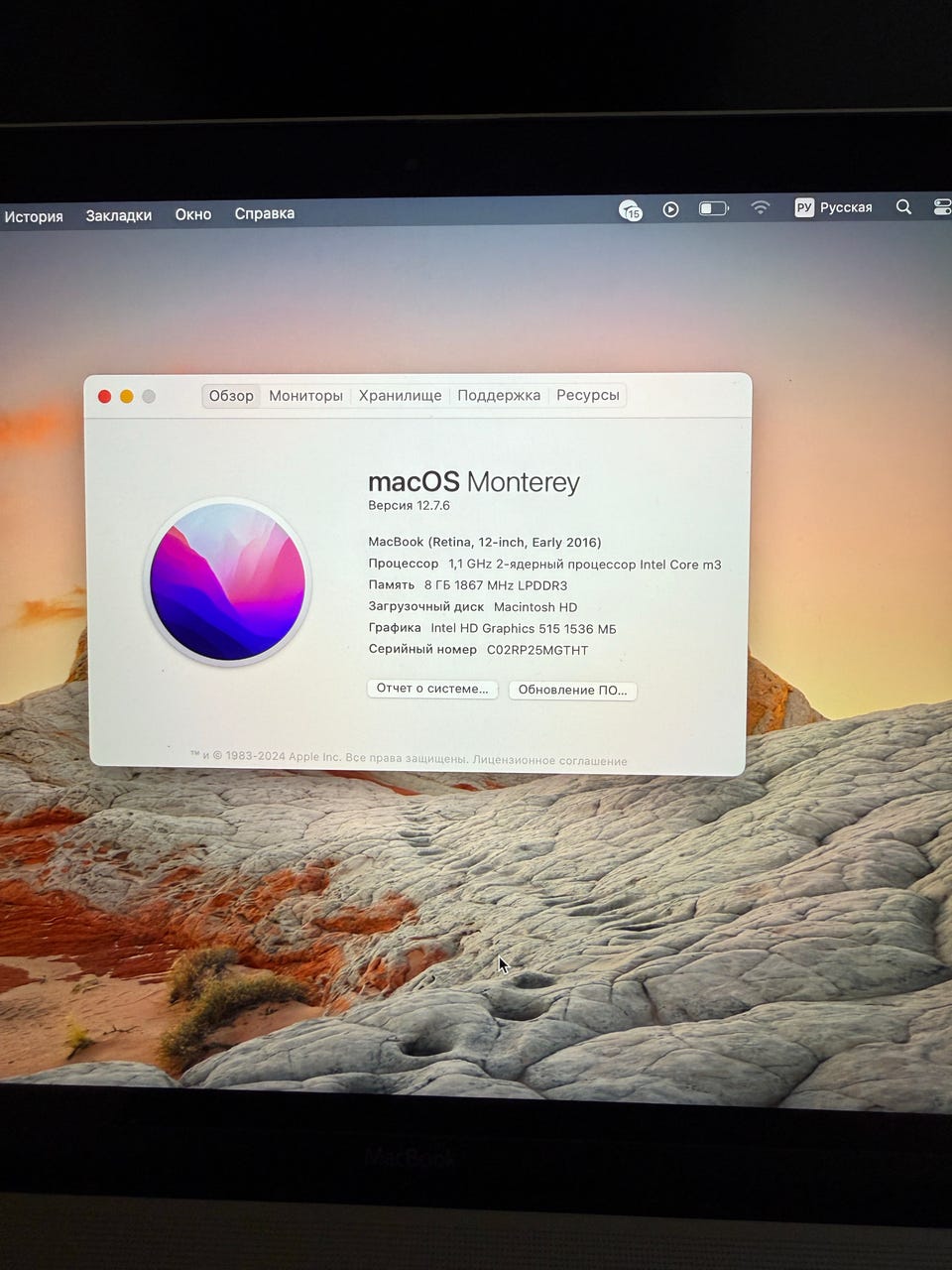Click Intel HD Graphics 515 1536 МБ value

524,629
